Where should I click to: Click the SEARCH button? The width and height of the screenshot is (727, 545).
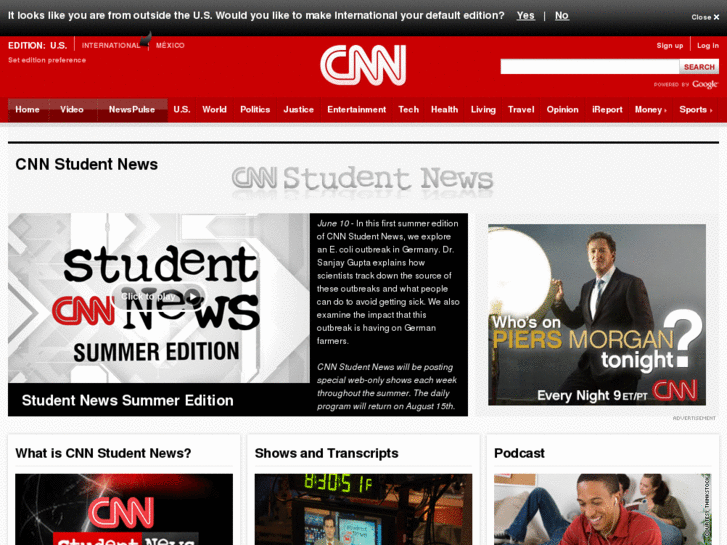[x=699, y=67]
